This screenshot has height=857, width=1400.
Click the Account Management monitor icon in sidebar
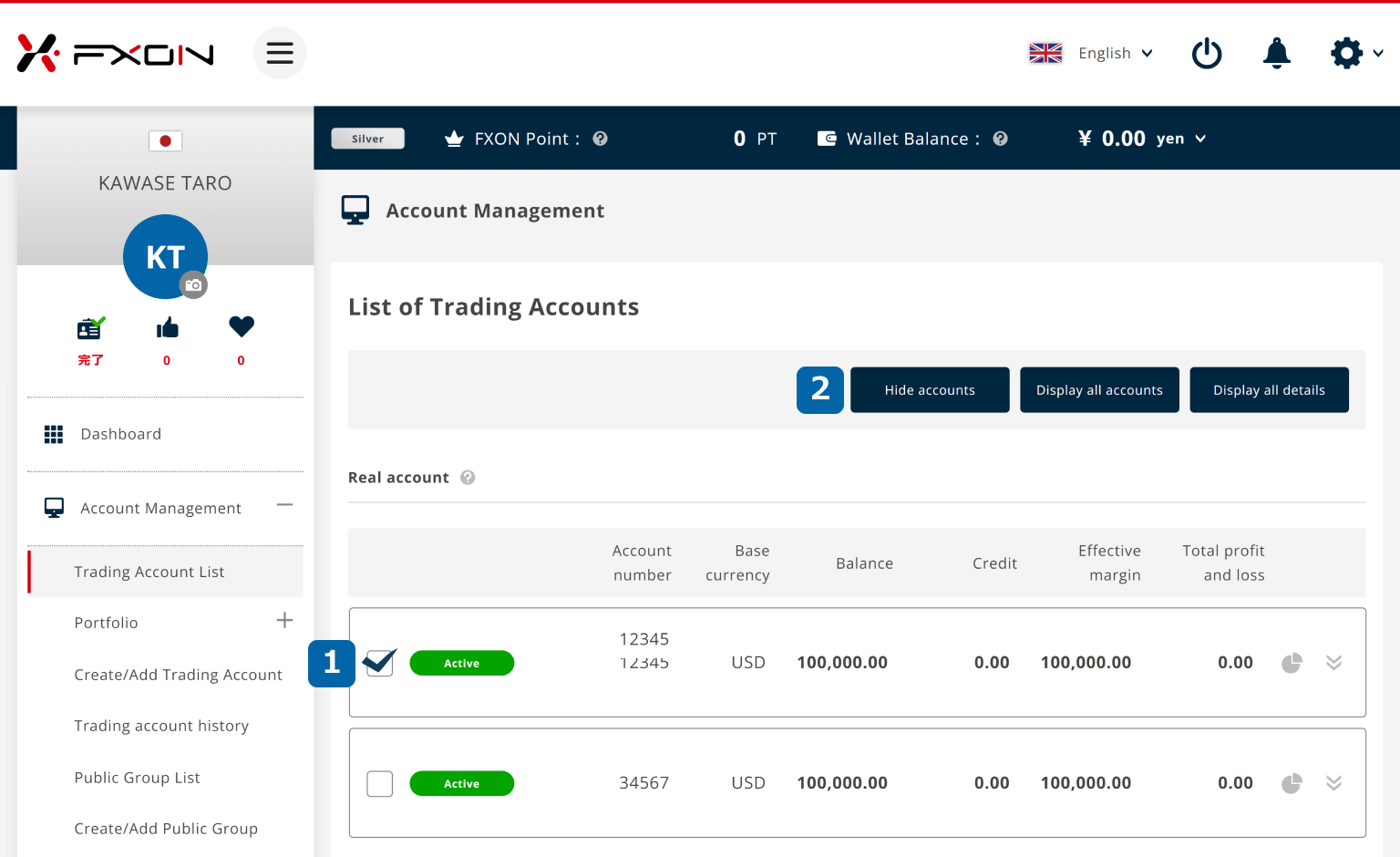tap(54, 508)
